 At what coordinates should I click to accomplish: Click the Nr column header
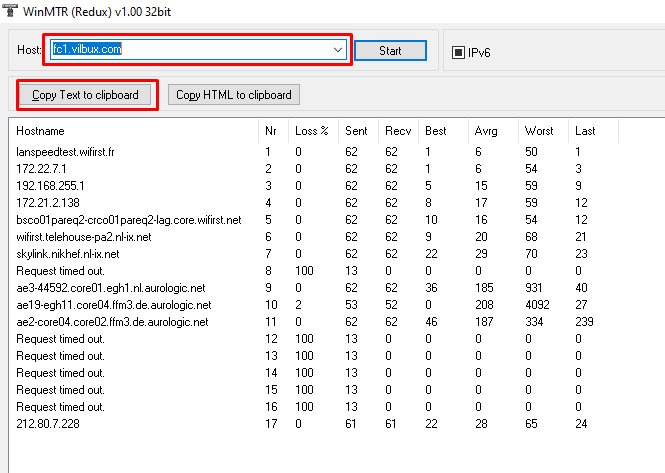click(273, 131)
